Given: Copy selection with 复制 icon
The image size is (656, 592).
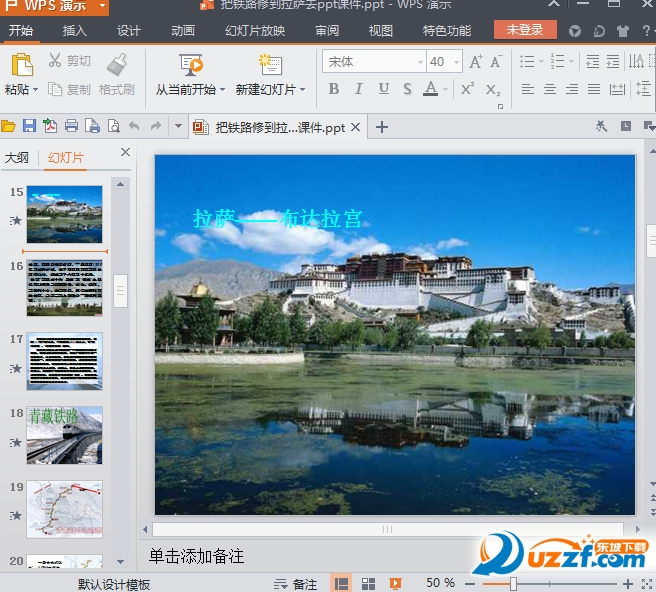Looking at the screenshot, I should (55, 89).
